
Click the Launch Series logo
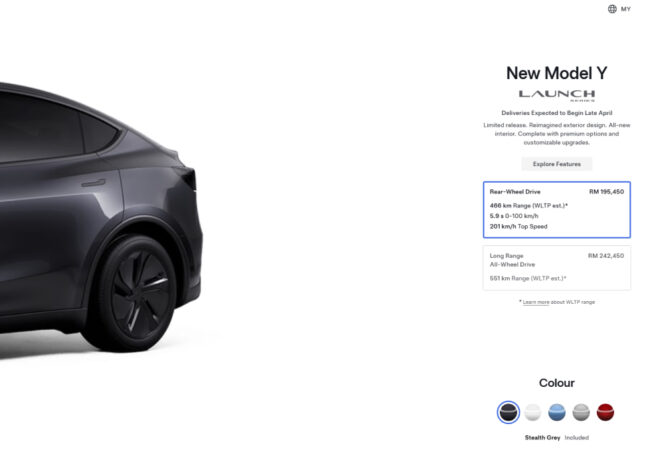point(557,95)
